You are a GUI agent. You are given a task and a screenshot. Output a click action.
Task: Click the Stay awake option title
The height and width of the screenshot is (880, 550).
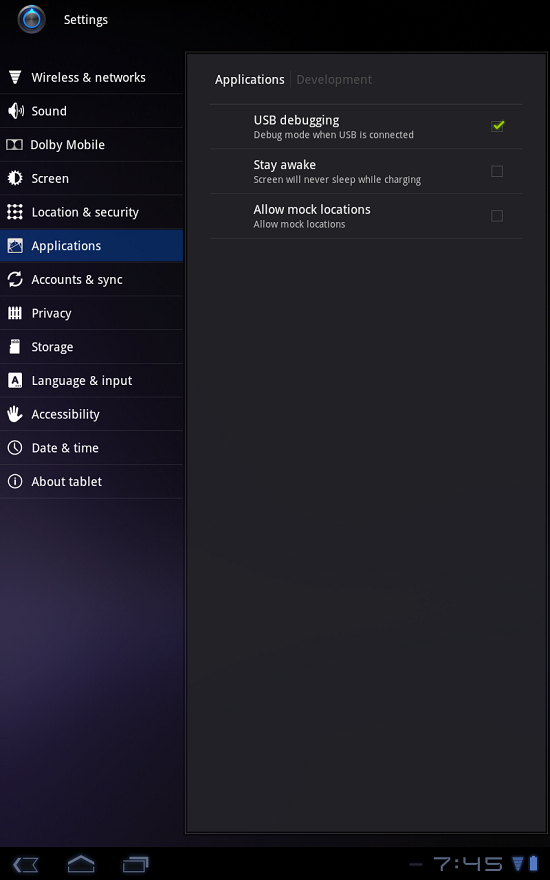coord(285,164)
